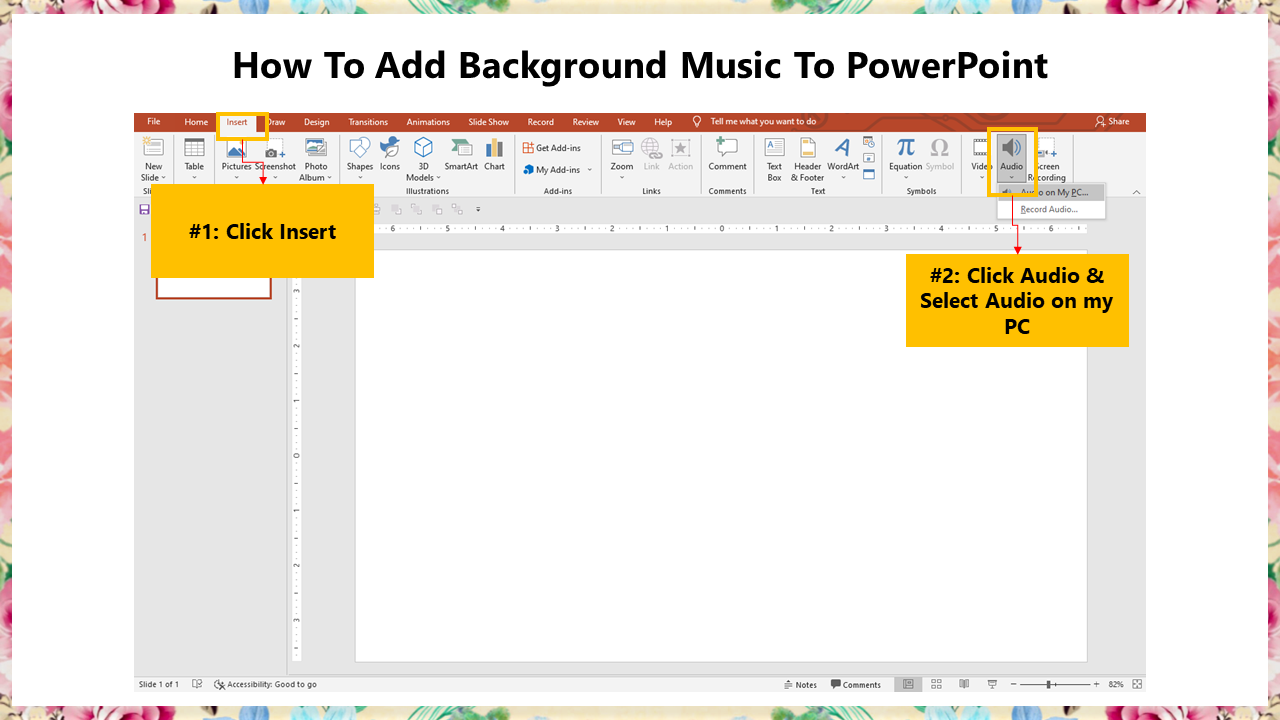Click Get Add-ins button
The height and width of the screenshot is (720, 1280).
coord(552,148)
